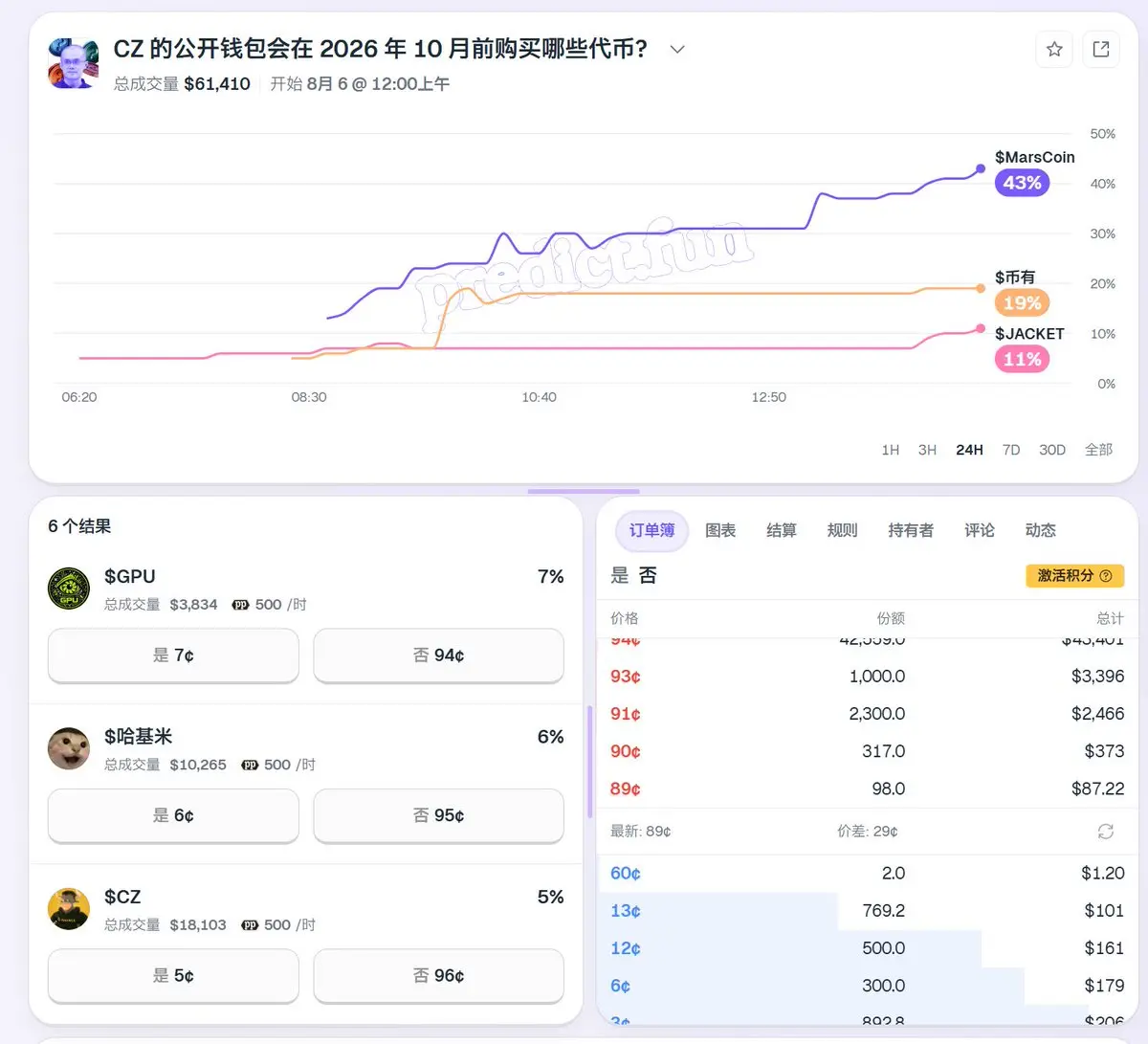Refresh the order book
Viewport: 1148px width, 1044px height.
click(1106, 832)
